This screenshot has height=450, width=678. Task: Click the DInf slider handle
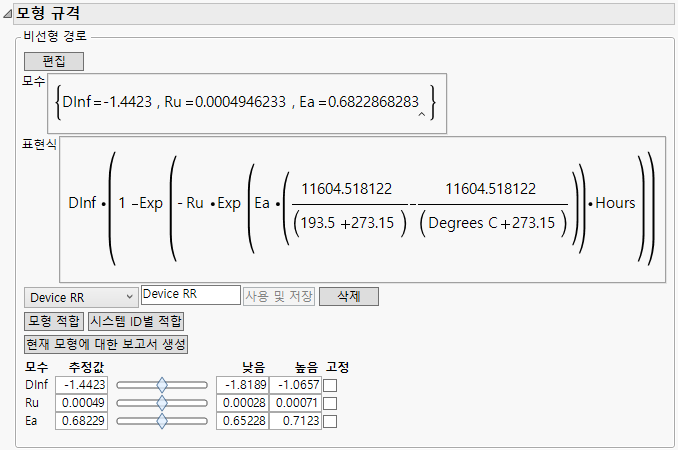(162, 385)
